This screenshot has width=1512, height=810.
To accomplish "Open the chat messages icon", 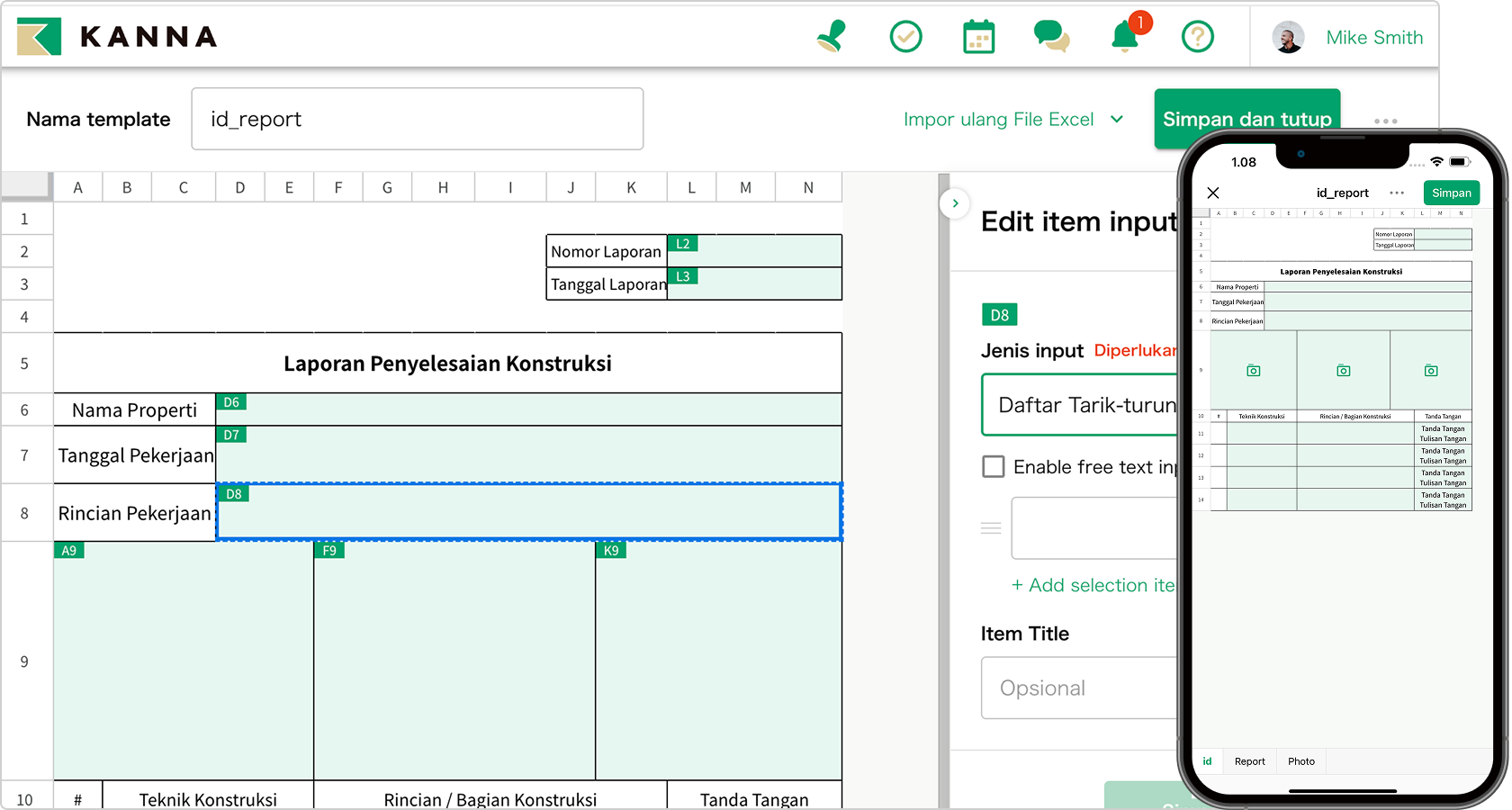I will coord(1051,37).
